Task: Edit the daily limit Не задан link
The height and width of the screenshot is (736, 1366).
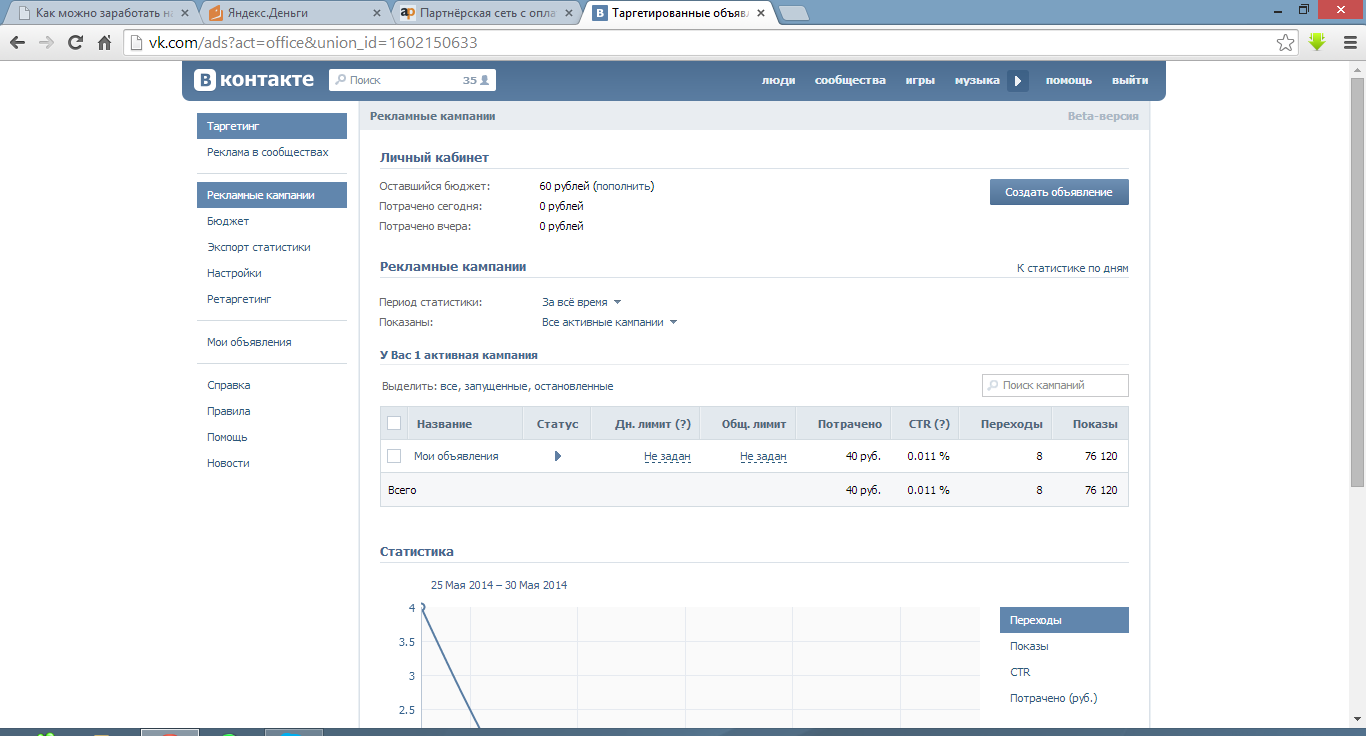Action: point(667,456)
